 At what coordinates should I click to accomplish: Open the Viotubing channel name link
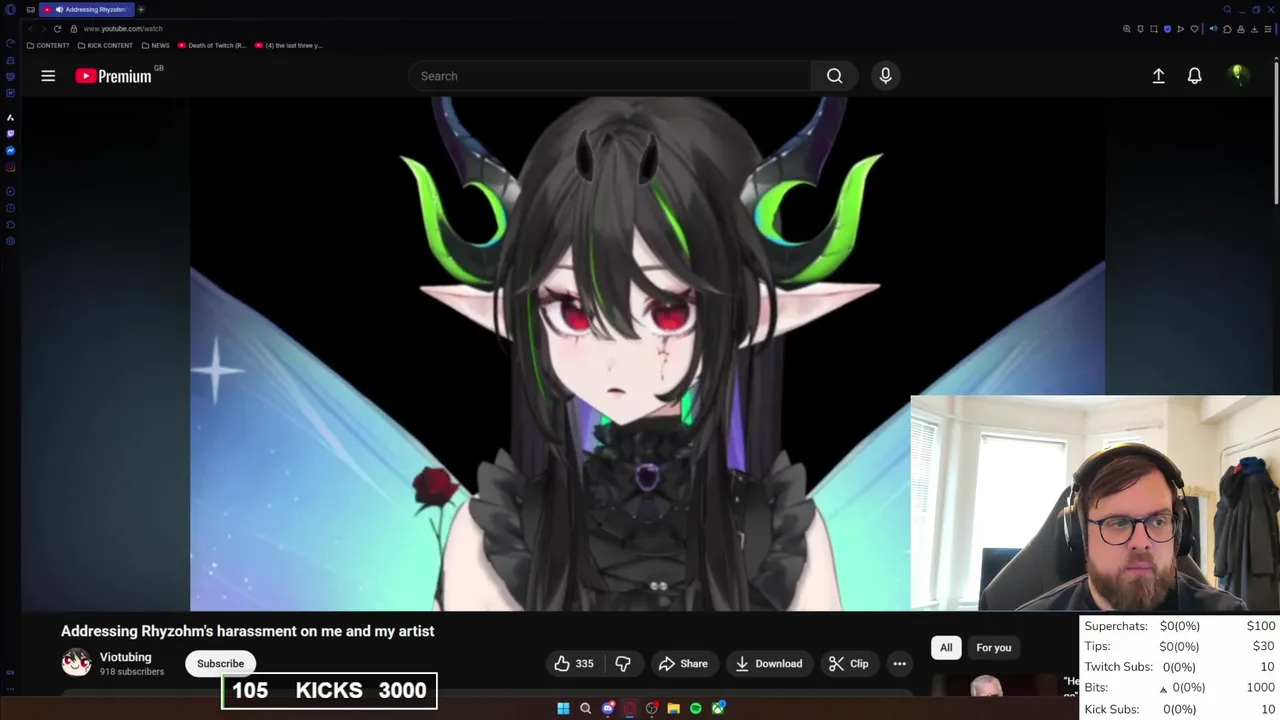point(125,657)
